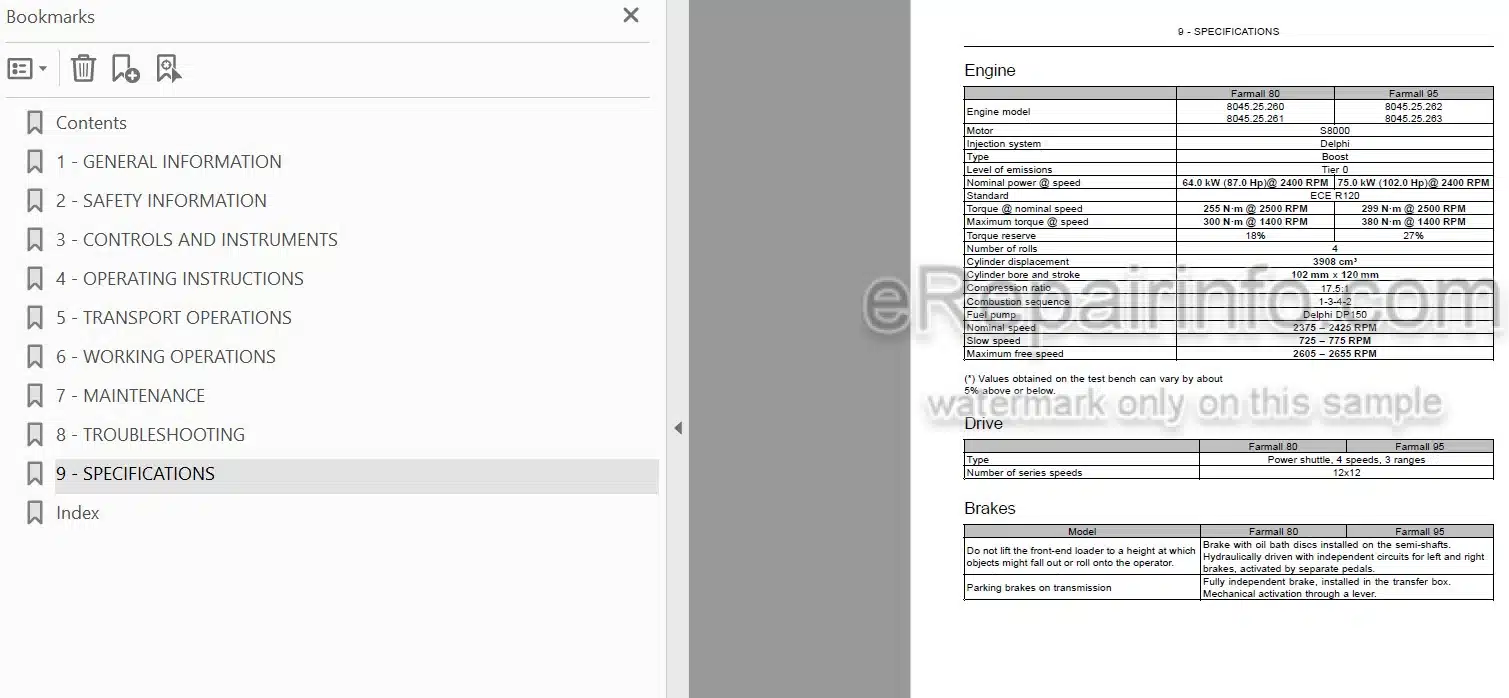This screenshot has height=698, width=1509.
Task: Add a new bookmark
Action: tap(125, 69)
